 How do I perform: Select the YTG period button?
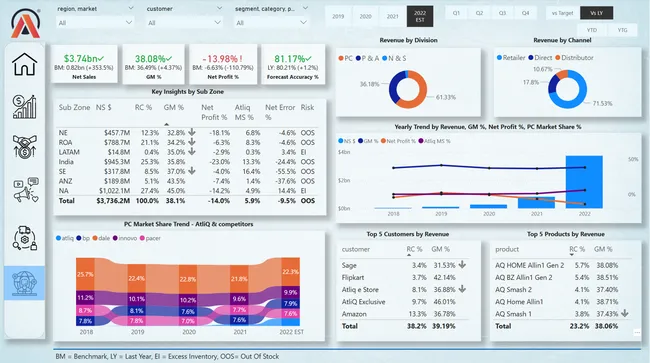(622, 30)
